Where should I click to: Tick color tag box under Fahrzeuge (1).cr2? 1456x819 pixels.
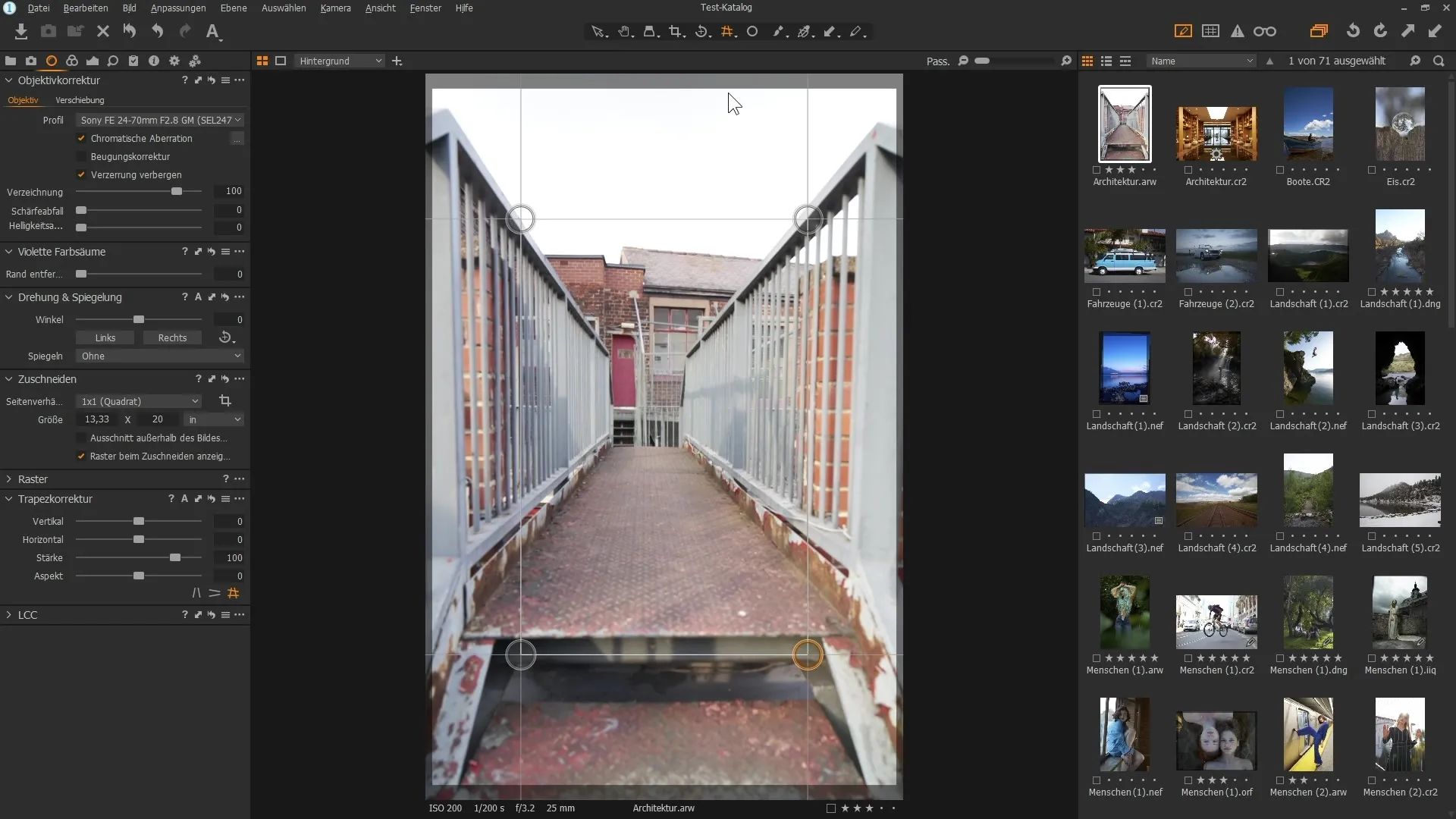coord(1097,292)
